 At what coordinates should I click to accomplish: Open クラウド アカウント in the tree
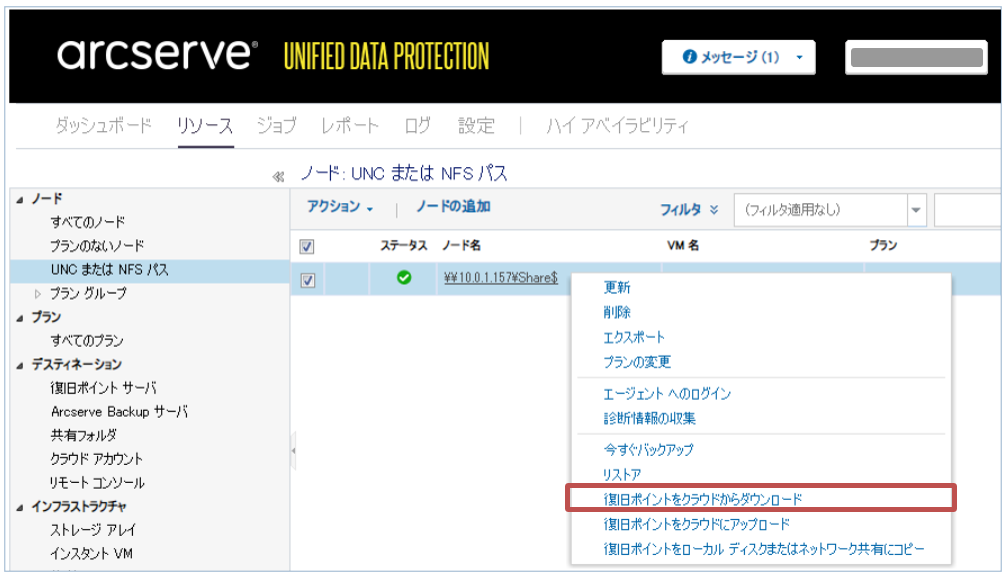click(96, 460)
